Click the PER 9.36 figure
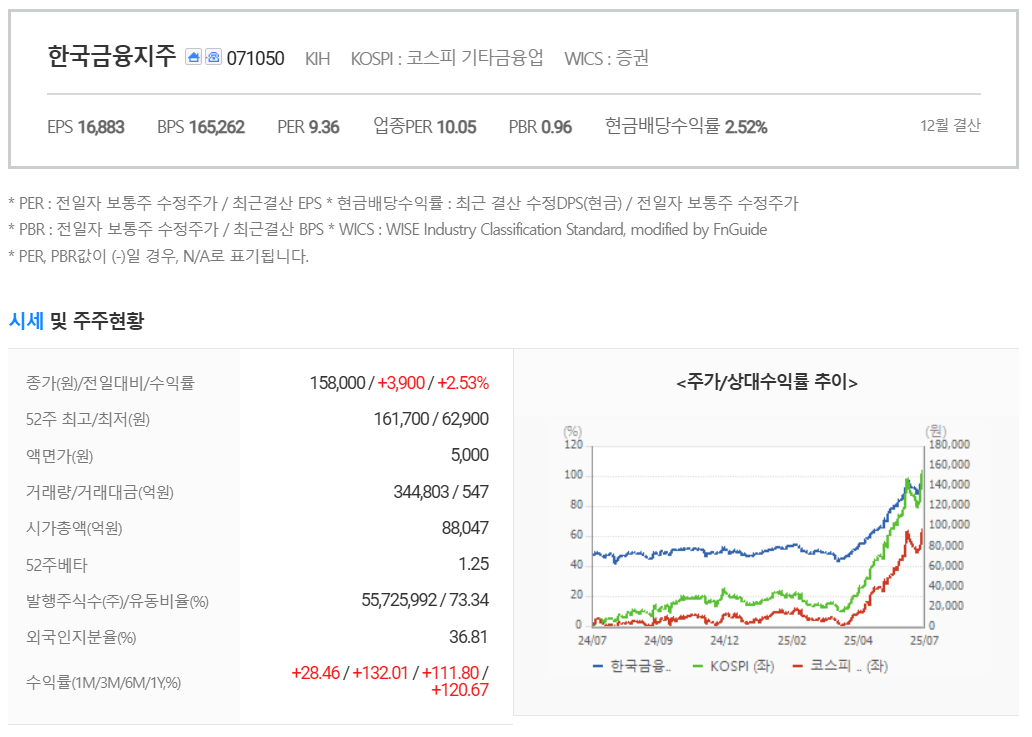 tap(308, 127)
